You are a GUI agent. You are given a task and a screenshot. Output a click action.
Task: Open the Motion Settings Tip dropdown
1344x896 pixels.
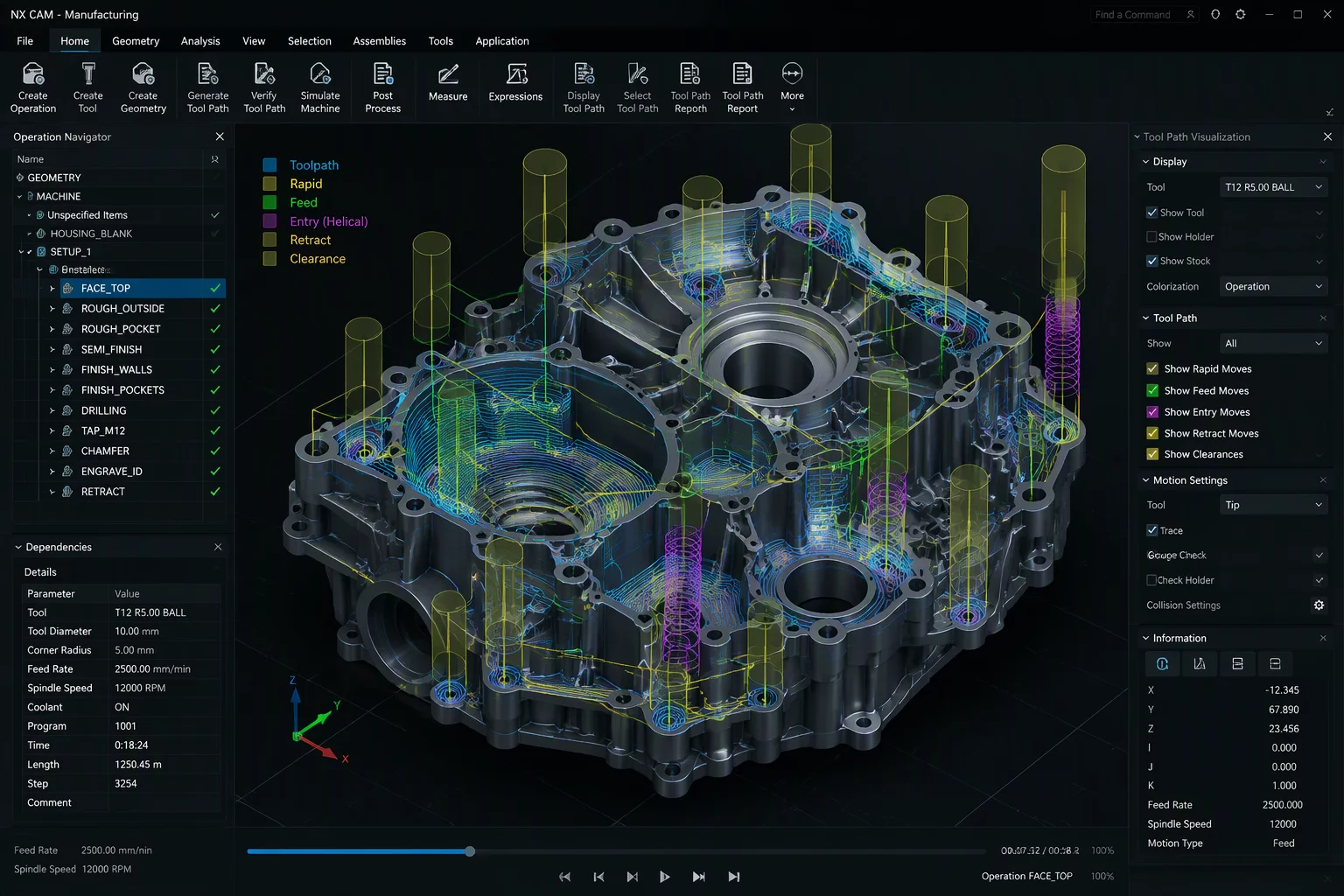1273,505
